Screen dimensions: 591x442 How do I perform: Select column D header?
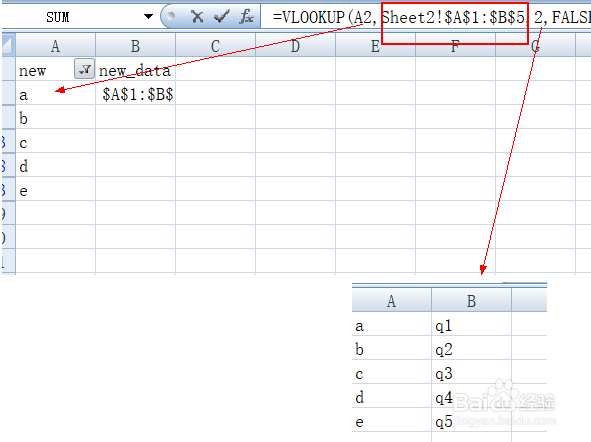(295, 46)
